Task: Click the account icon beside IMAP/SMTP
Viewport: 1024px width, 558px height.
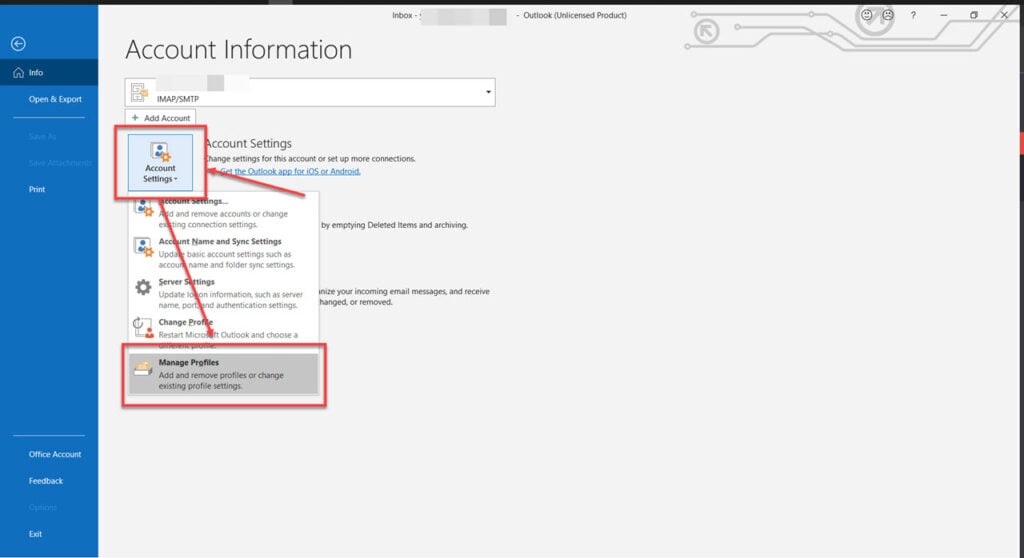Action: coord(139,92)
